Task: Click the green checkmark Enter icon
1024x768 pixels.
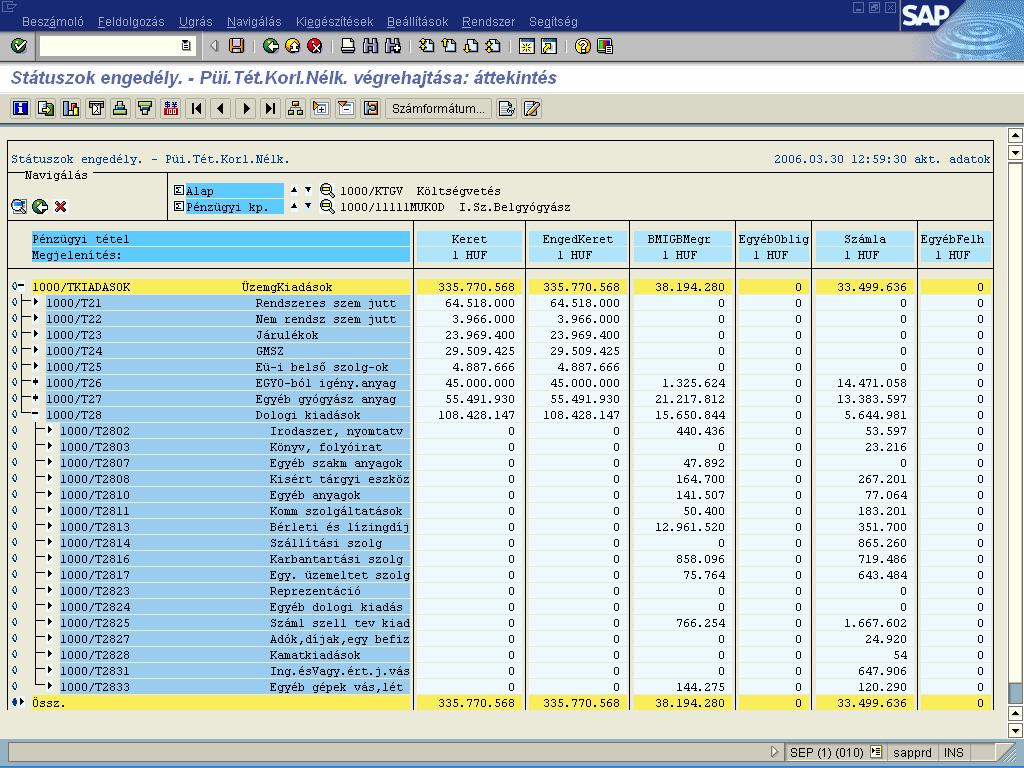Action: point(19,46)
